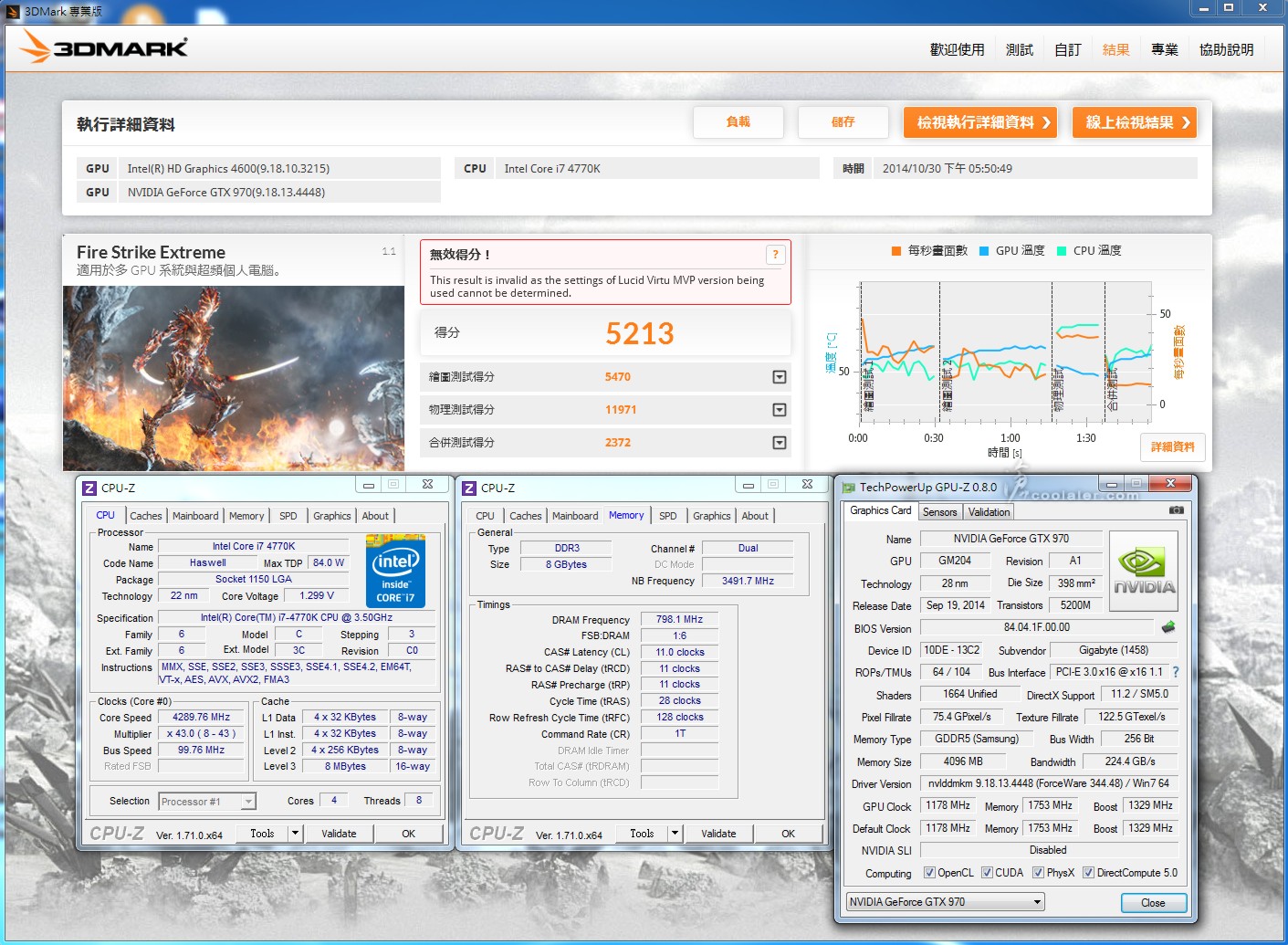Click the orange 每秒畫面數 legend marker

(896, 251)
